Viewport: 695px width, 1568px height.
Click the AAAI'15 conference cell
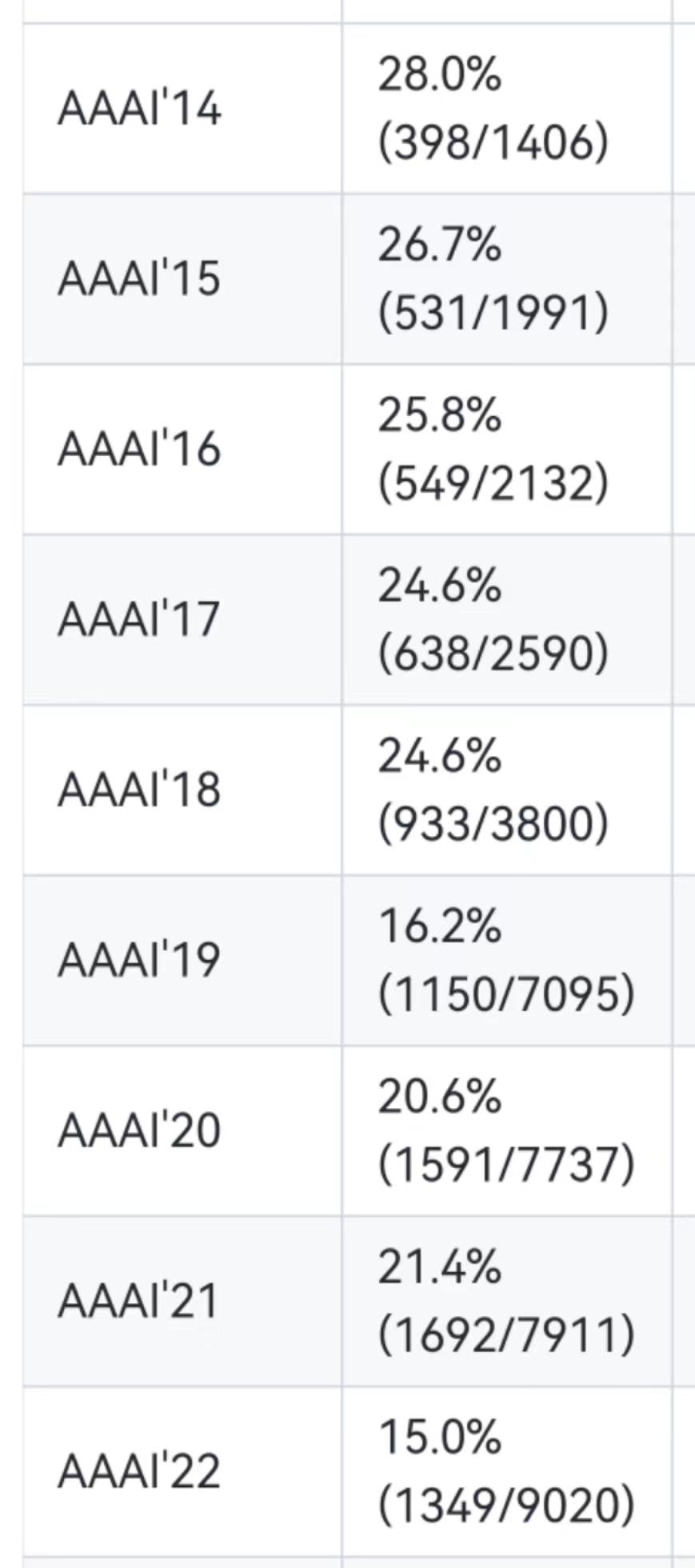tap(139, 278)
